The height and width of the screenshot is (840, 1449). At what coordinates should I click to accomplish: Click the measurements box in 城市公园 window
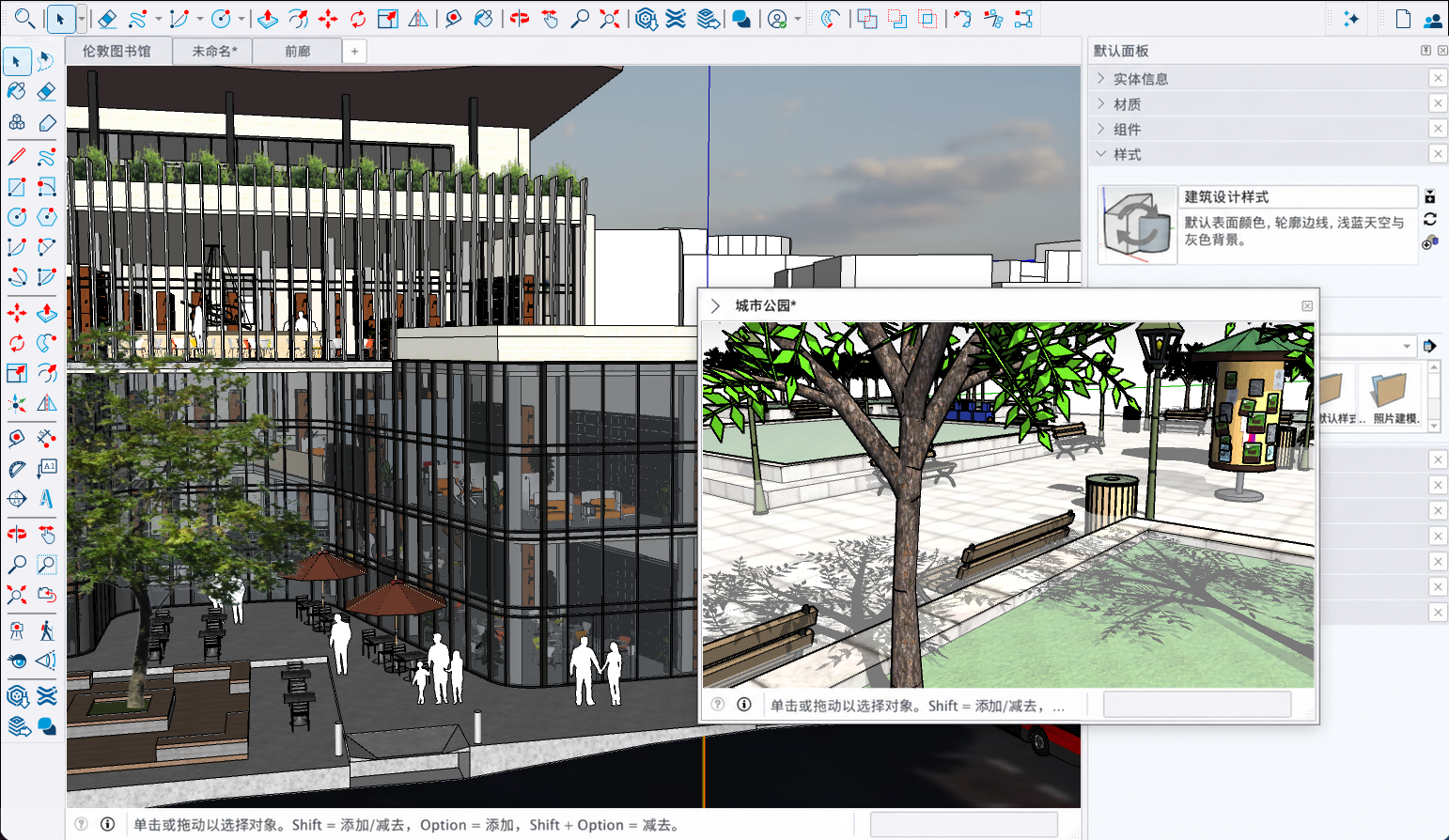pos(1197,705)
